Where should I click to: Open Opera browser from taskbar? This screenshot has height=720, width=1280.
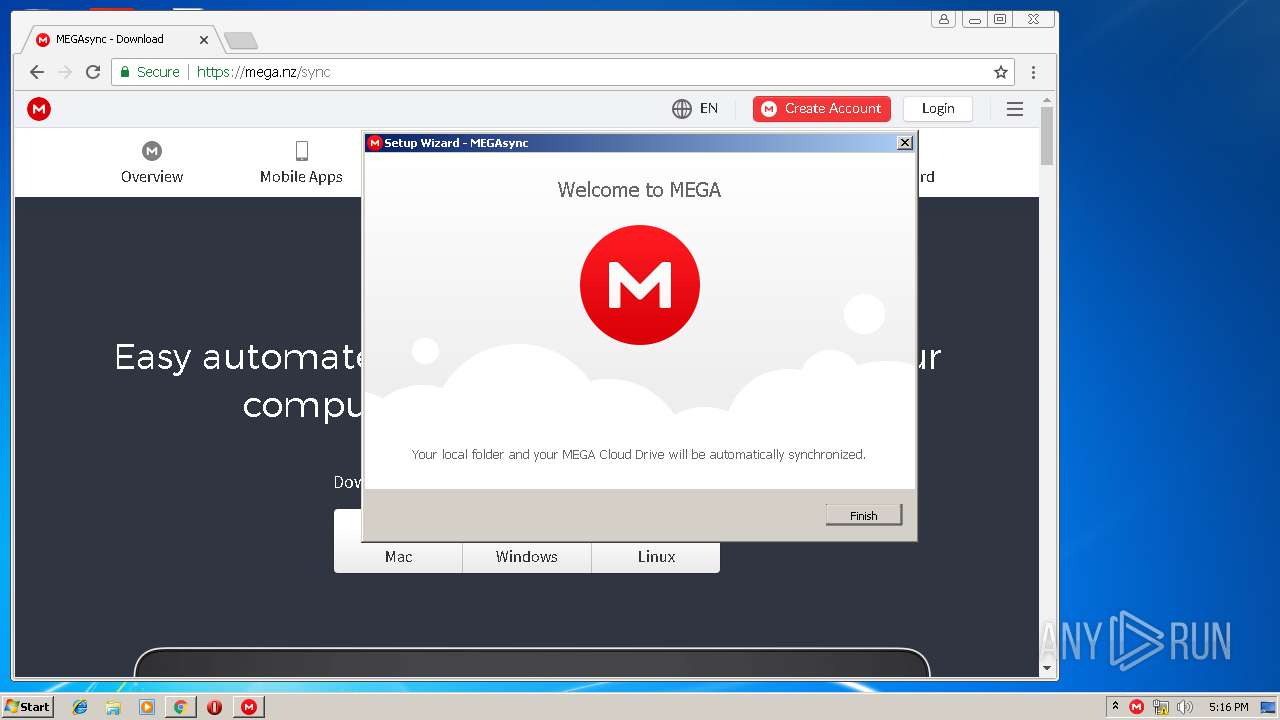tap(214, 707)
